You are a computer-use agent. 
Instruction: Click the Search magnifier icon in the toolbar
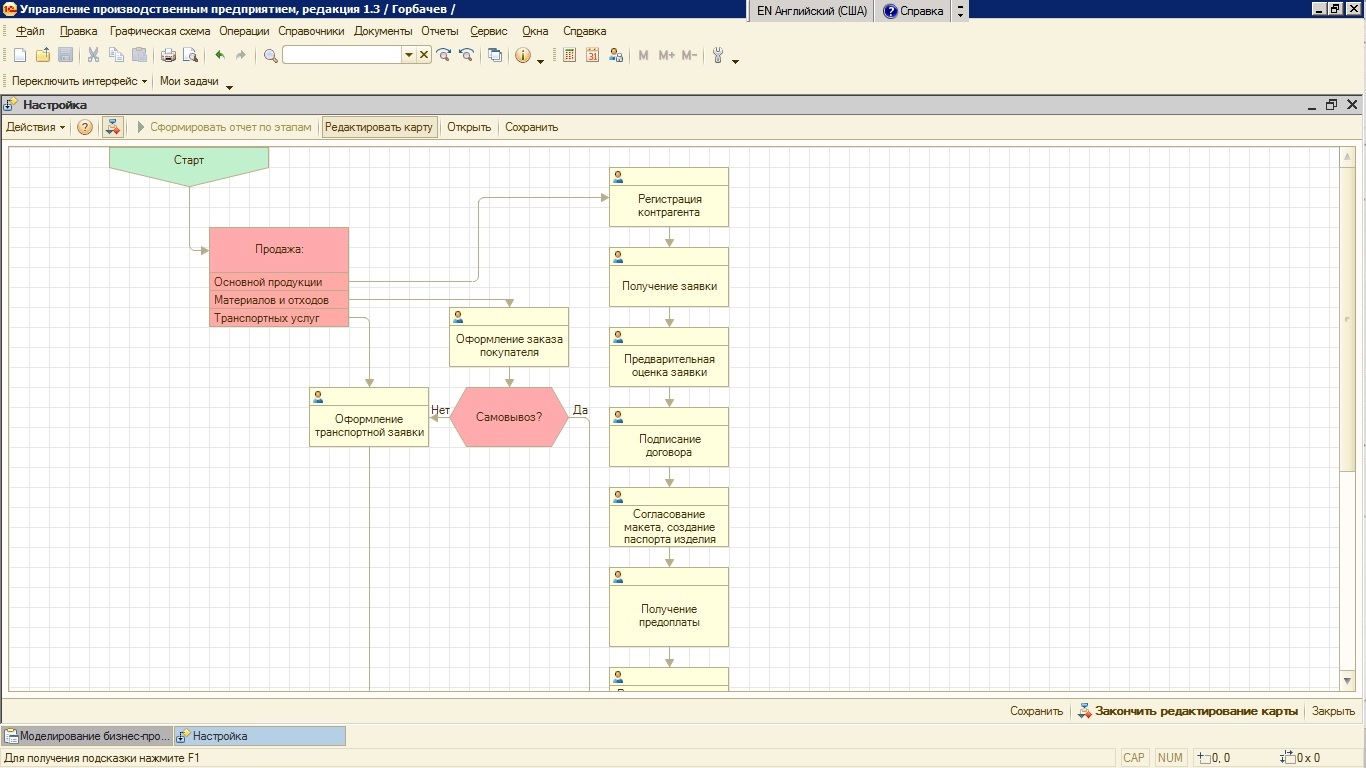click(x=270, y=56)
